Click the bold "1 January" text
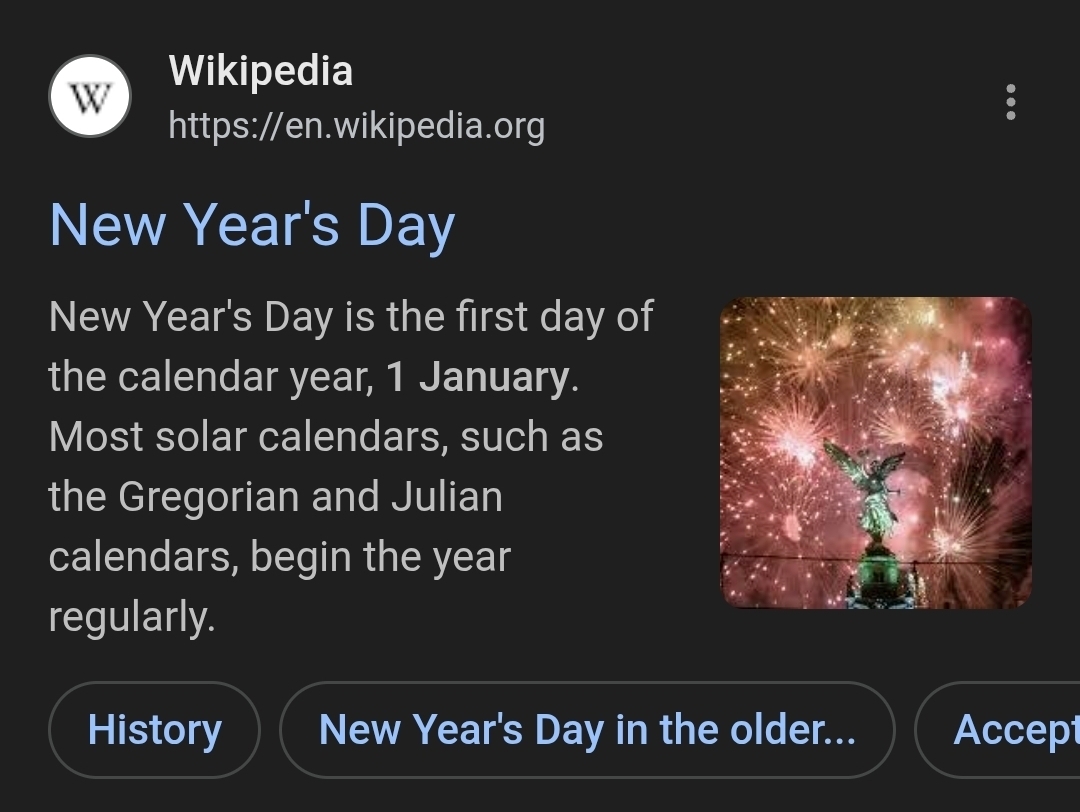1080x812 pixels. tap(477, 377)
